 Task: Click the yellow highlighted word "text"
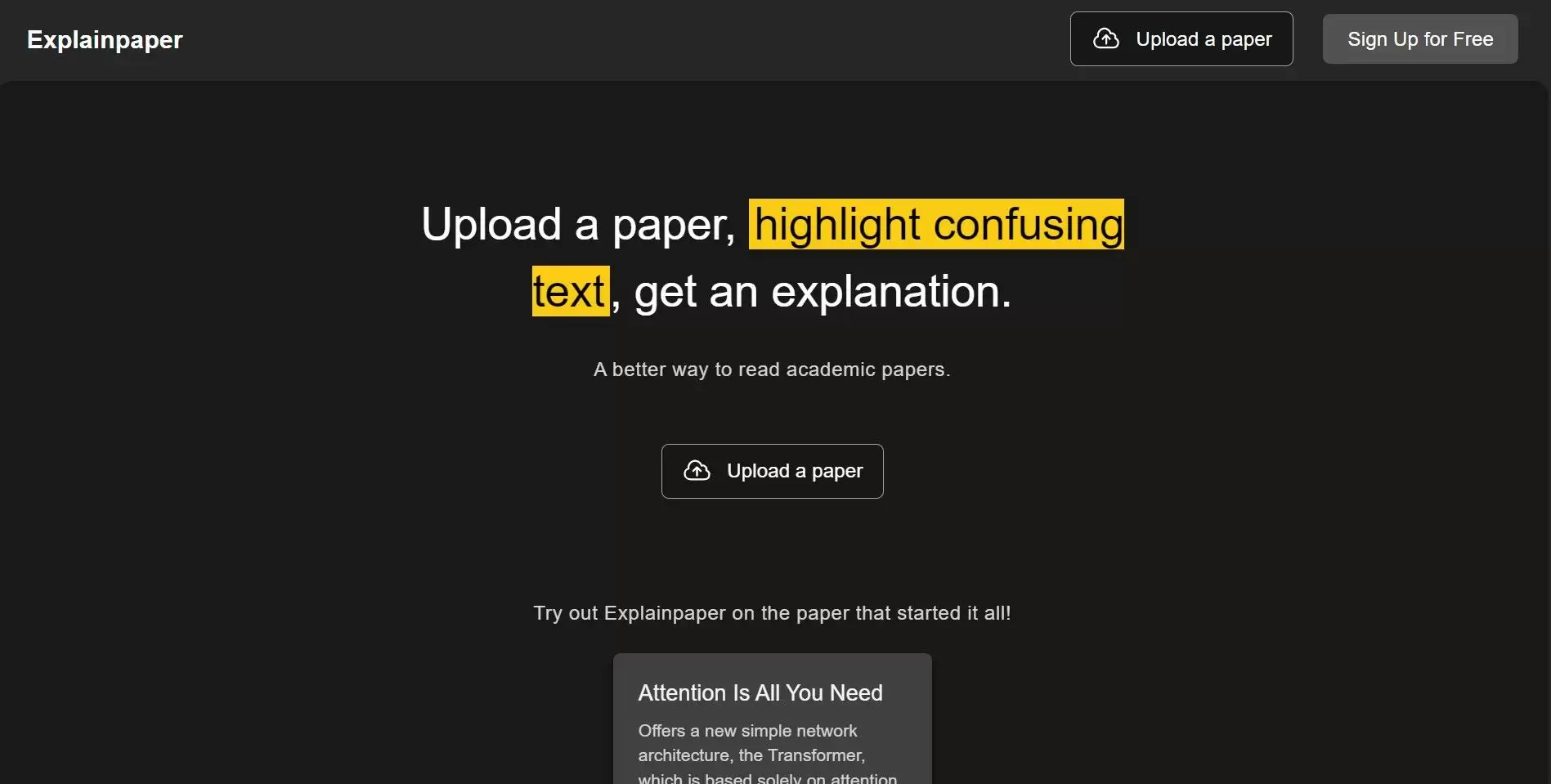click(570, 292)
